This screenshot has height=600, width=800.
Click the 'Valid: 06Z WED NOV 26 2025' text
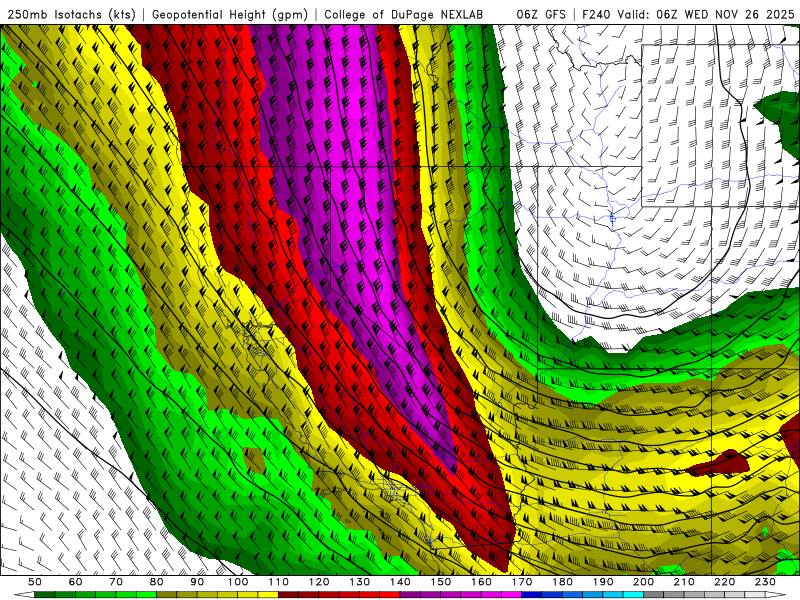pos(706,15)
